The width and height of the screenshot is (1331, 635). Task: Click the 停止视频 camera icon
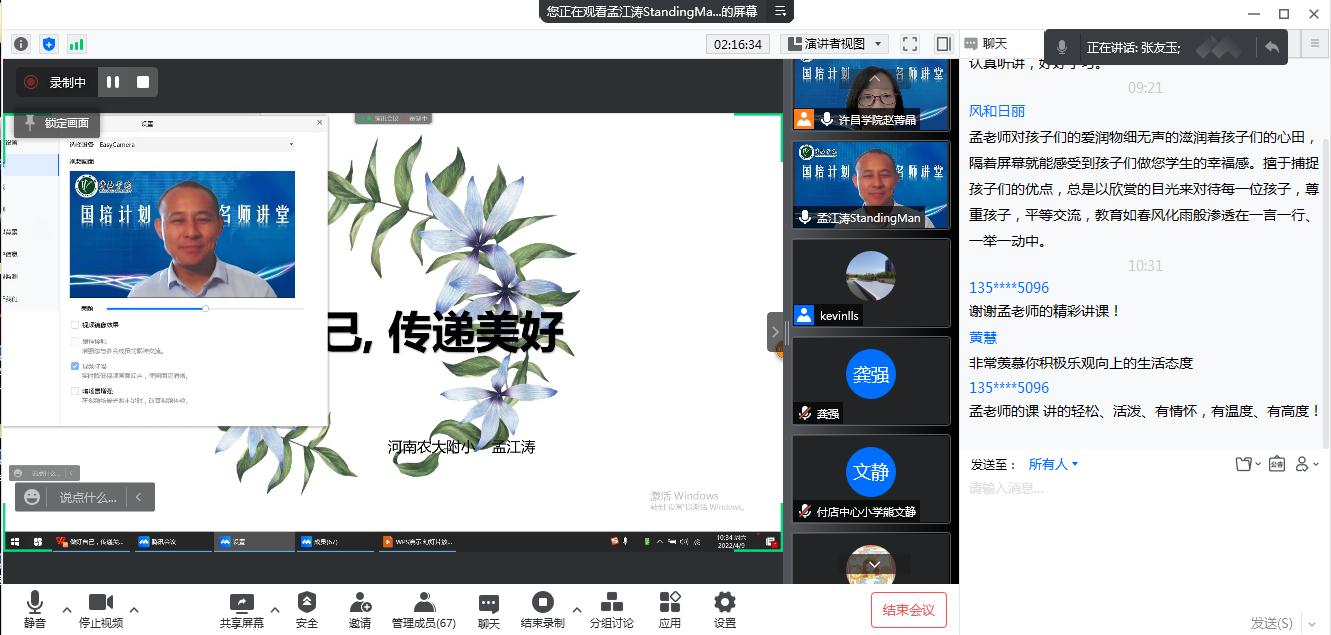point(100,603)
